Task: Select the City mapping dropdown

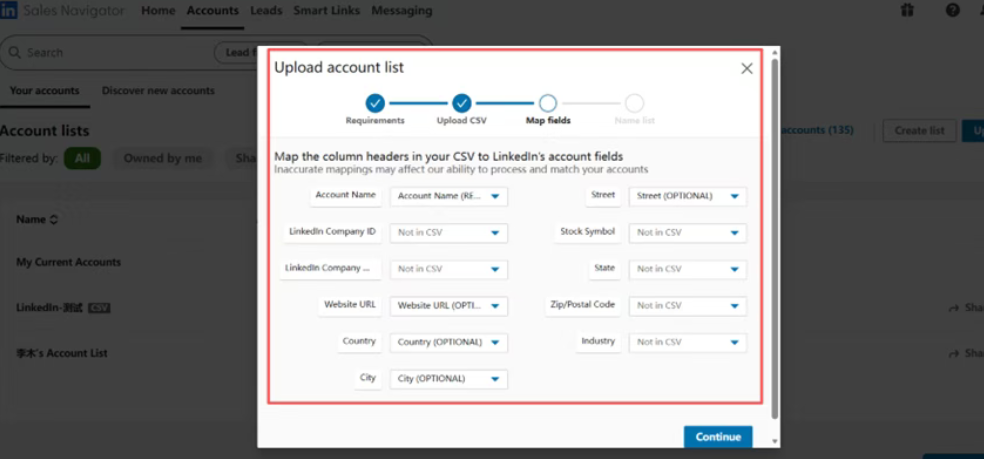Action: pyautogui.click(x=448, y=379)
